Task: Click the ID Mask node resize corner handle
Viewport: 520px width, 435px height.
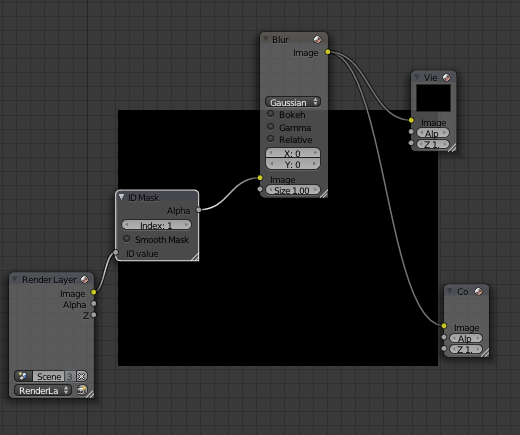Action: click(195, 257)
